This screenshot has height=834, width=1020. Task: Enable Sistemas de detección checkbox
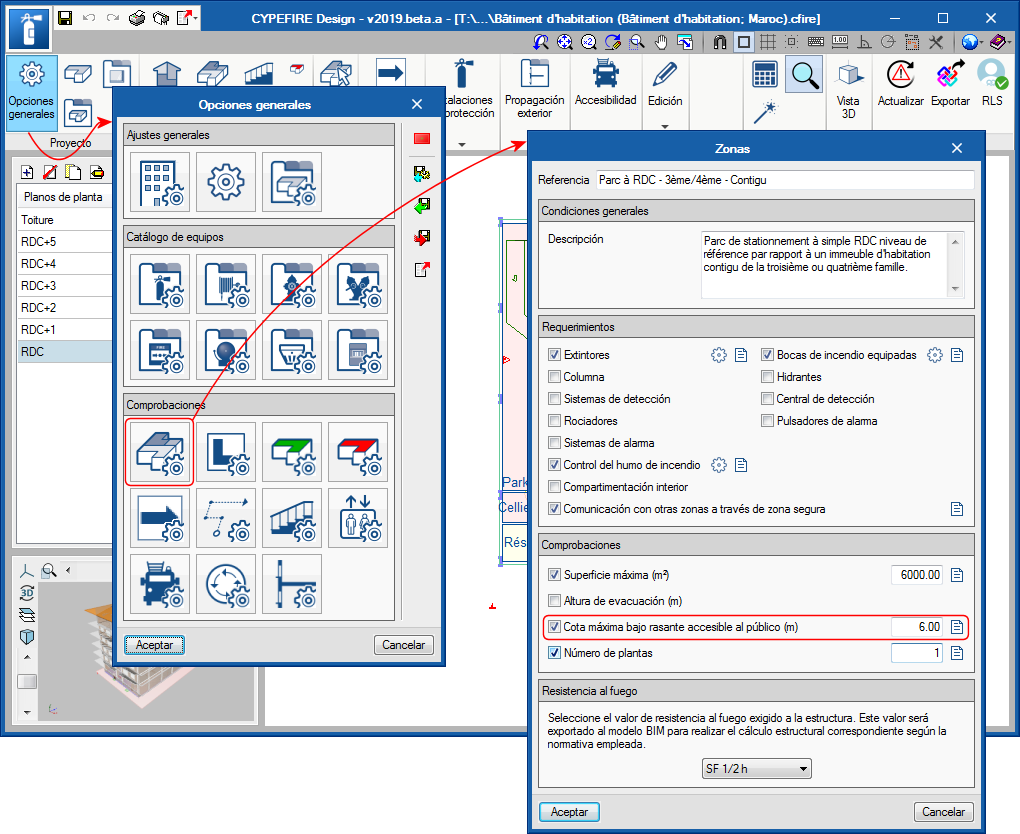click(554, 399)
